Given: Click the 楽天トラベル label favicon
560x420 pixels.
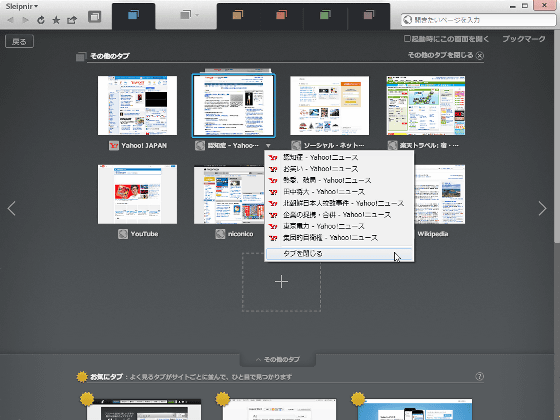Looking at the screenshot, I should [x=392, y=145].
